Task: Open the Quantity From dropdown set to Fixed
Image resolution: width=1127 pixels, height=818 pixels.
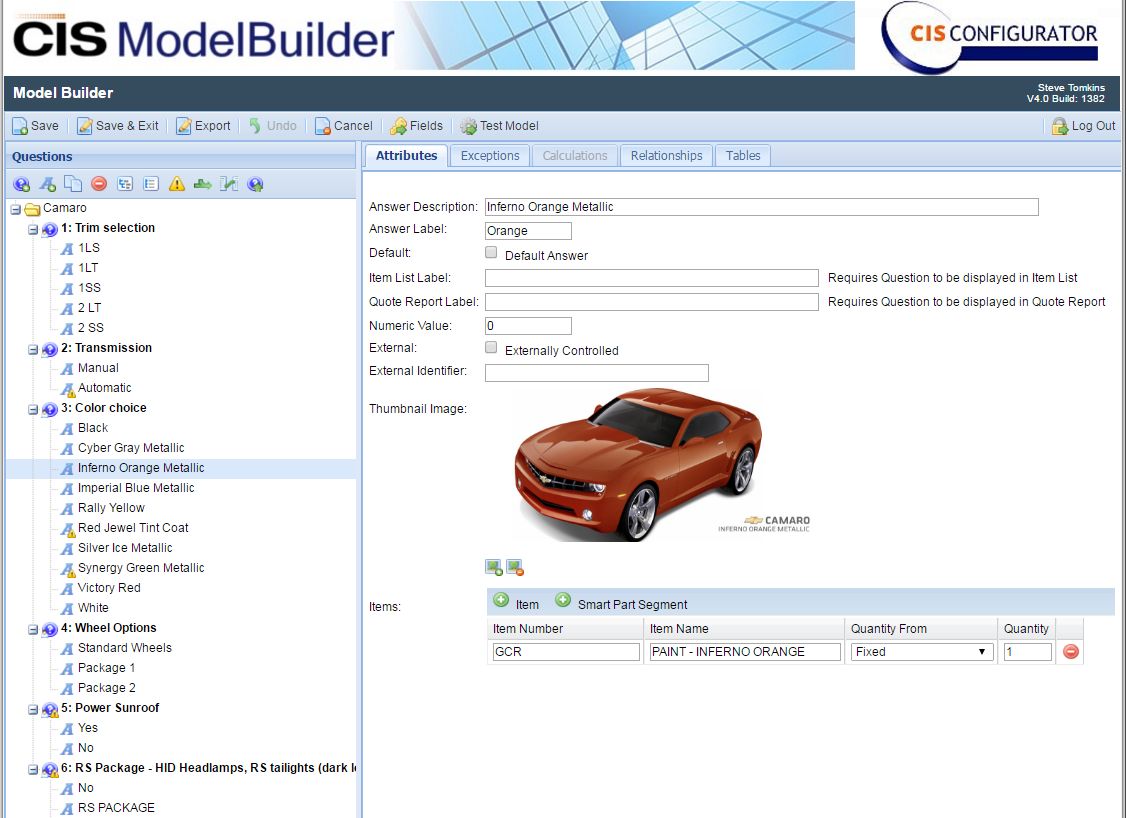Action: tap(921, 652)
